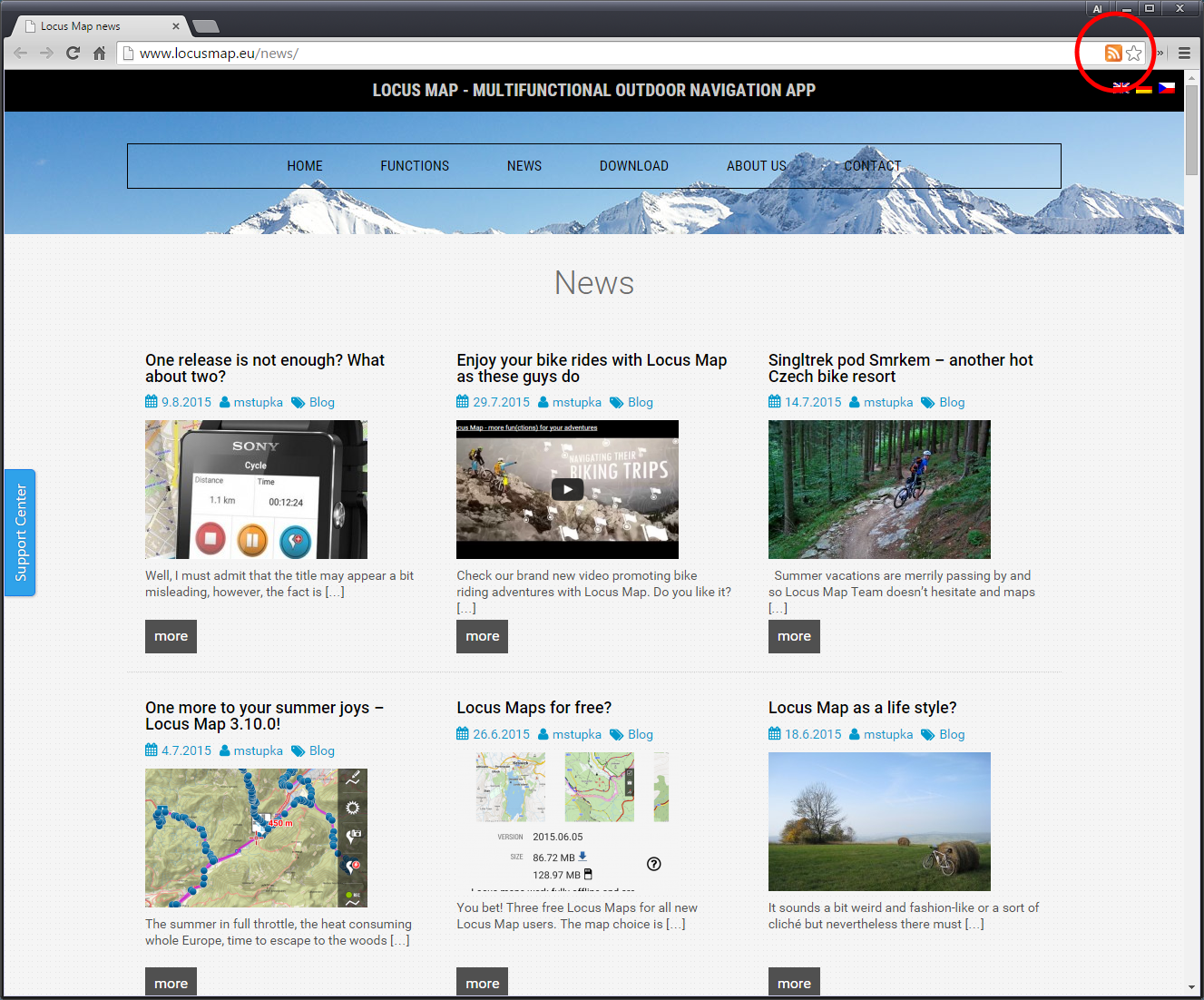Image resolution: width=1204 pixels, height=1000 pixels.
Task: Click the page scrollbar down arrow
Action: point(1191,986)
